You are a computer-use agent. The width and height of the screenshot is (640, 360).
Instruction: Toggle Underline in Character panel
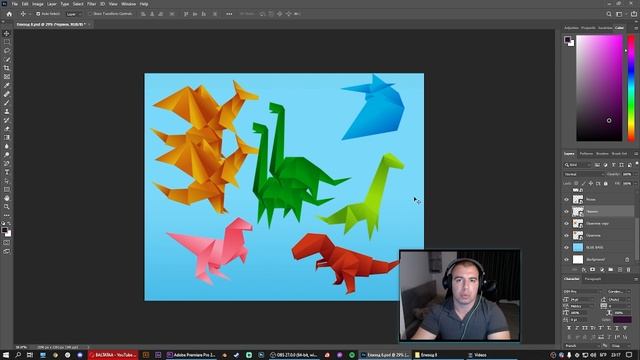tap(617, 328)
